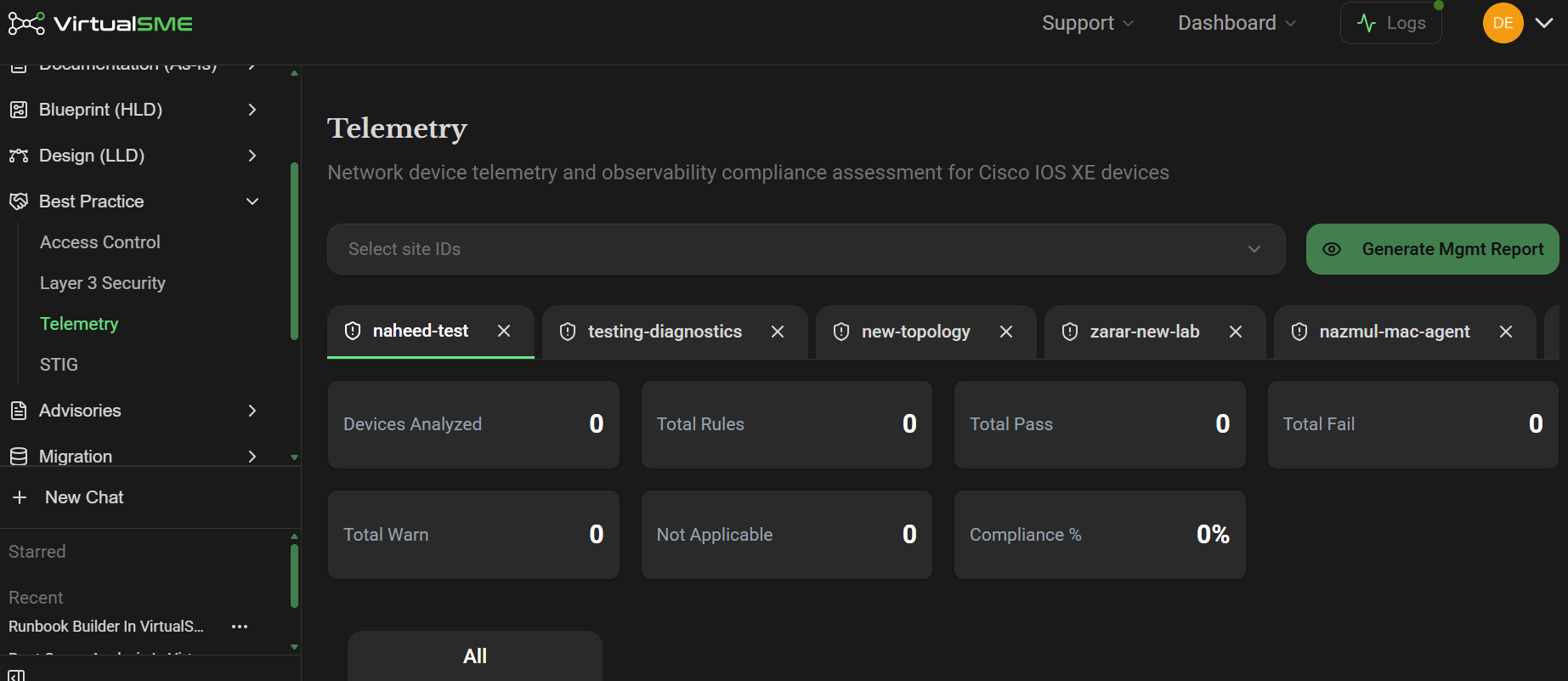
Task: Click the Total Pass card
Action: 1100,424
